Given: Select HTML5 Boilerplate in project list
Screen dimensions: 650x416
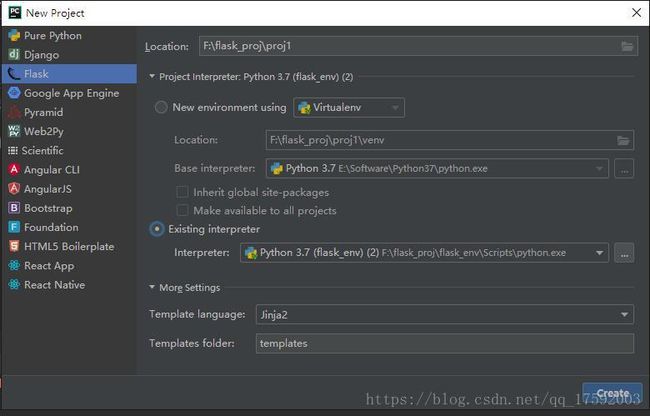Looking at the screenshot, I should click(x=69, y=246).
